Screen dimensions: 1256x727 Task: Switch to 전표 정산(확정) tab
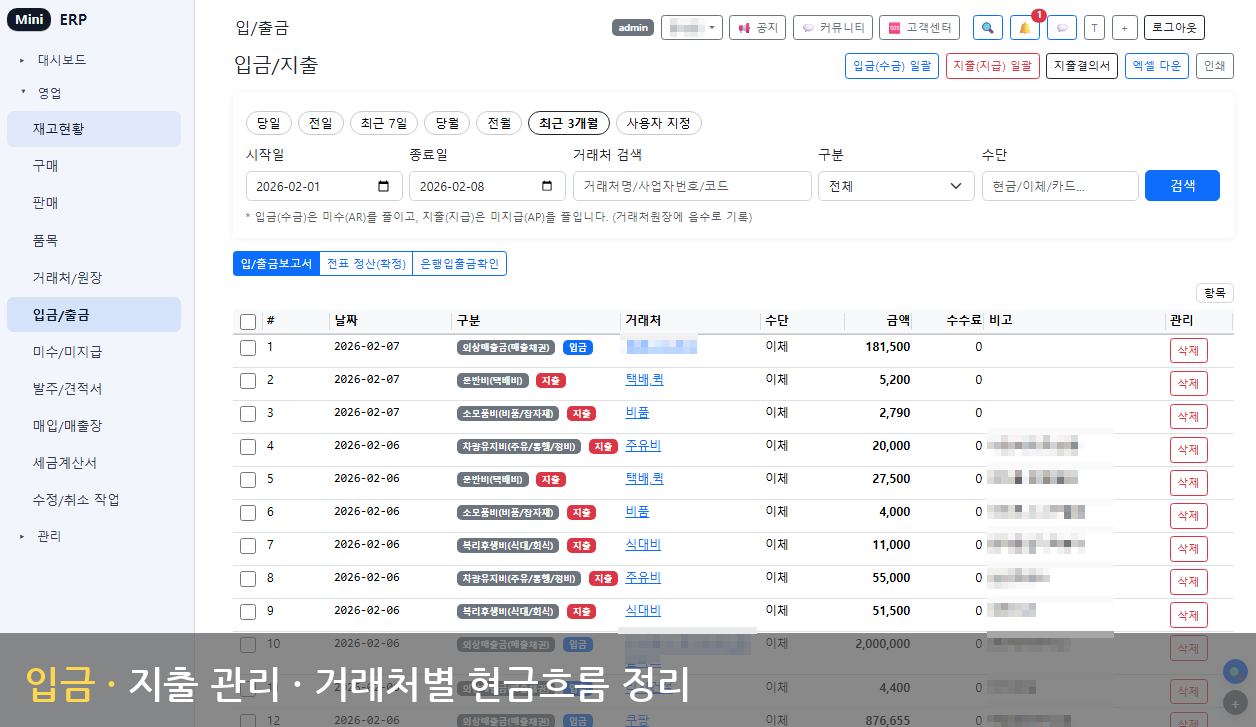[x=366, y=264]
